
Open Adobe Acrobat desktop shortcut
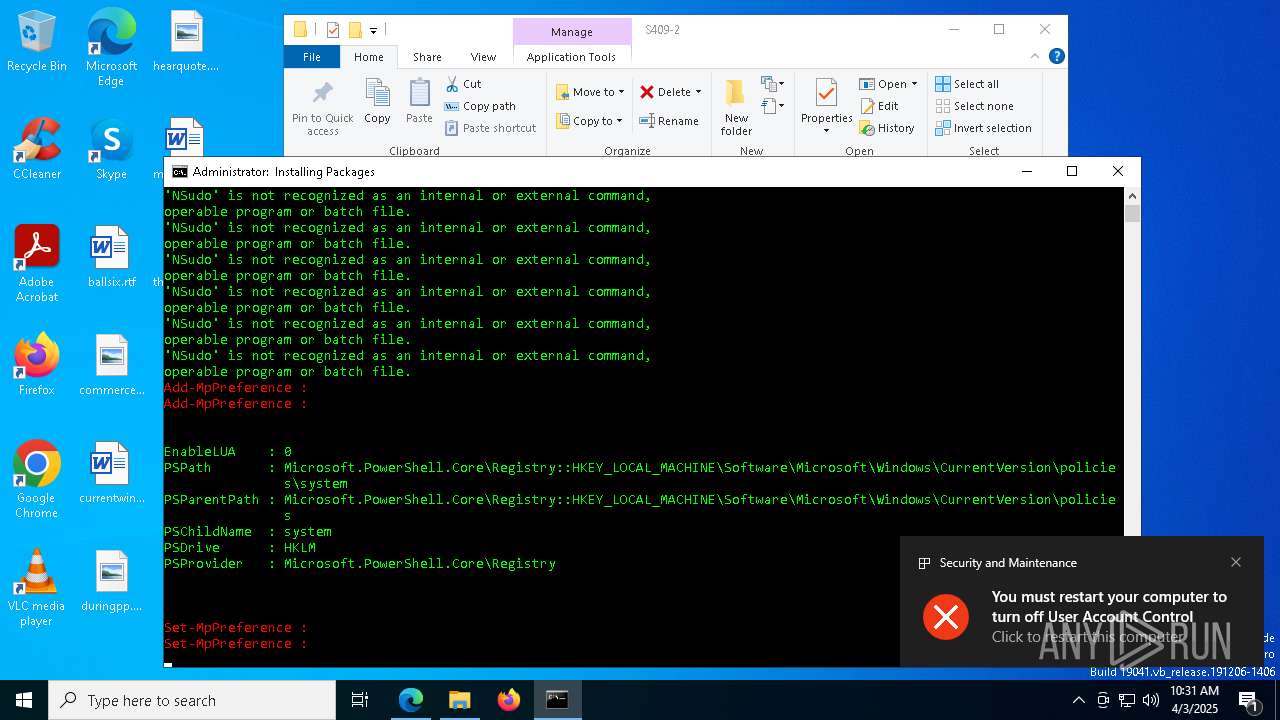(37, 264)
